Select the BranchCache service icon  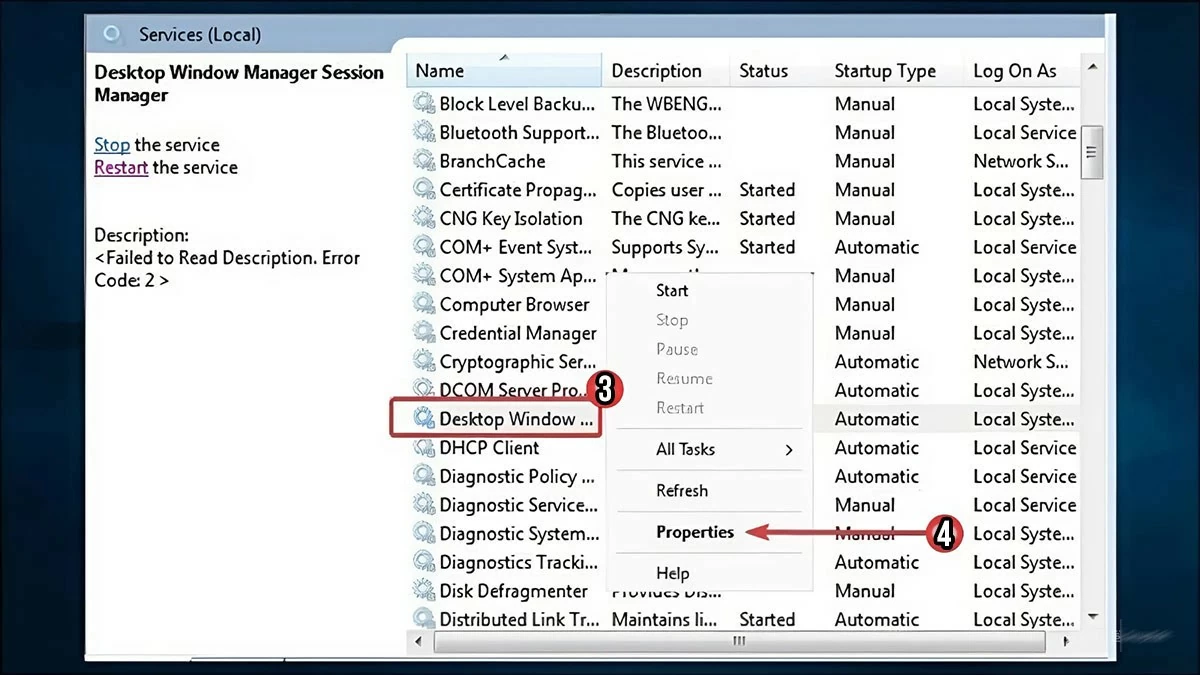tap(424, 161)
